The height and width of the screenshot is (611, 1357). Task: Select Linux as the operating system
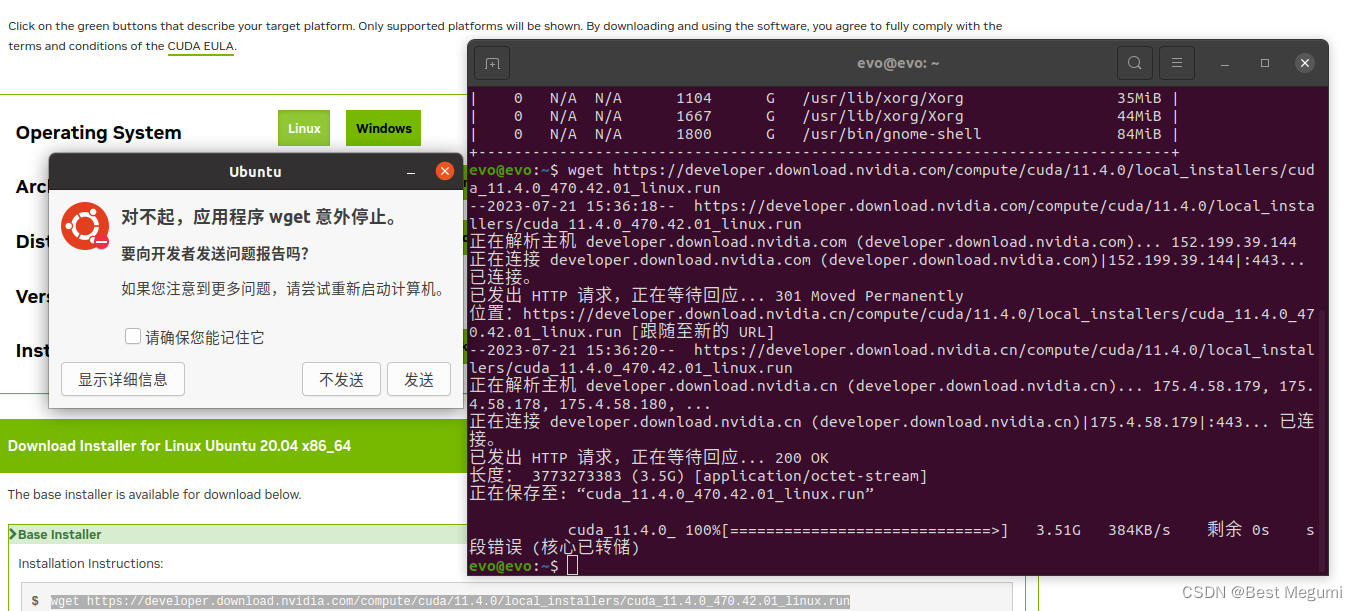(x=303, y=128)
